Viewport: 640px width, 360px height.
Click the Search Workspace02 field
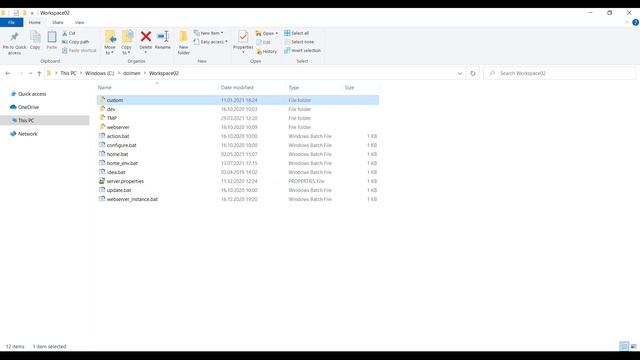(x=560, y=73)
